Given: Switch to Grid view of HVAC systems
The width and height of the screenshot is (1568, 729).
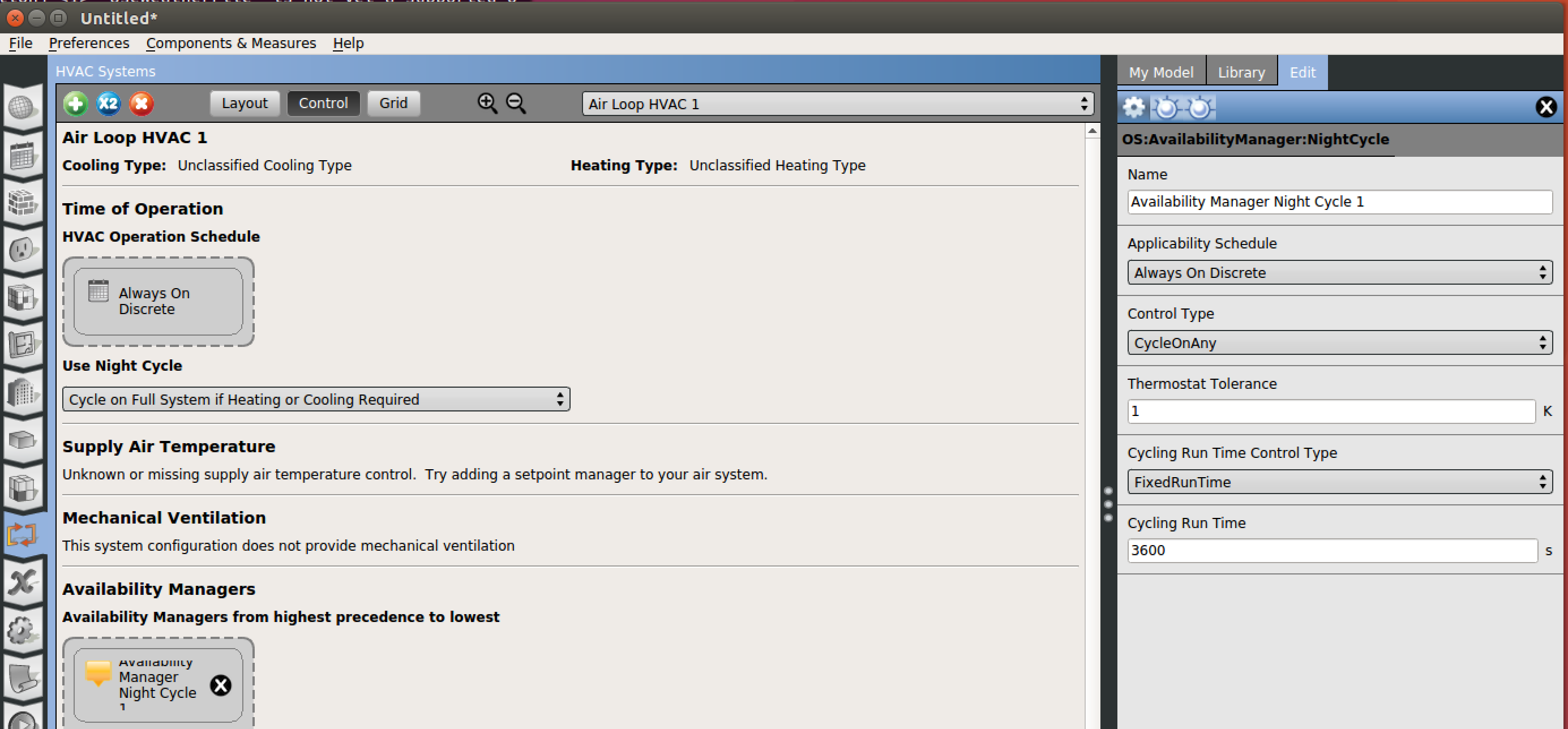Looking at the screenshot, I should [393, 103].
